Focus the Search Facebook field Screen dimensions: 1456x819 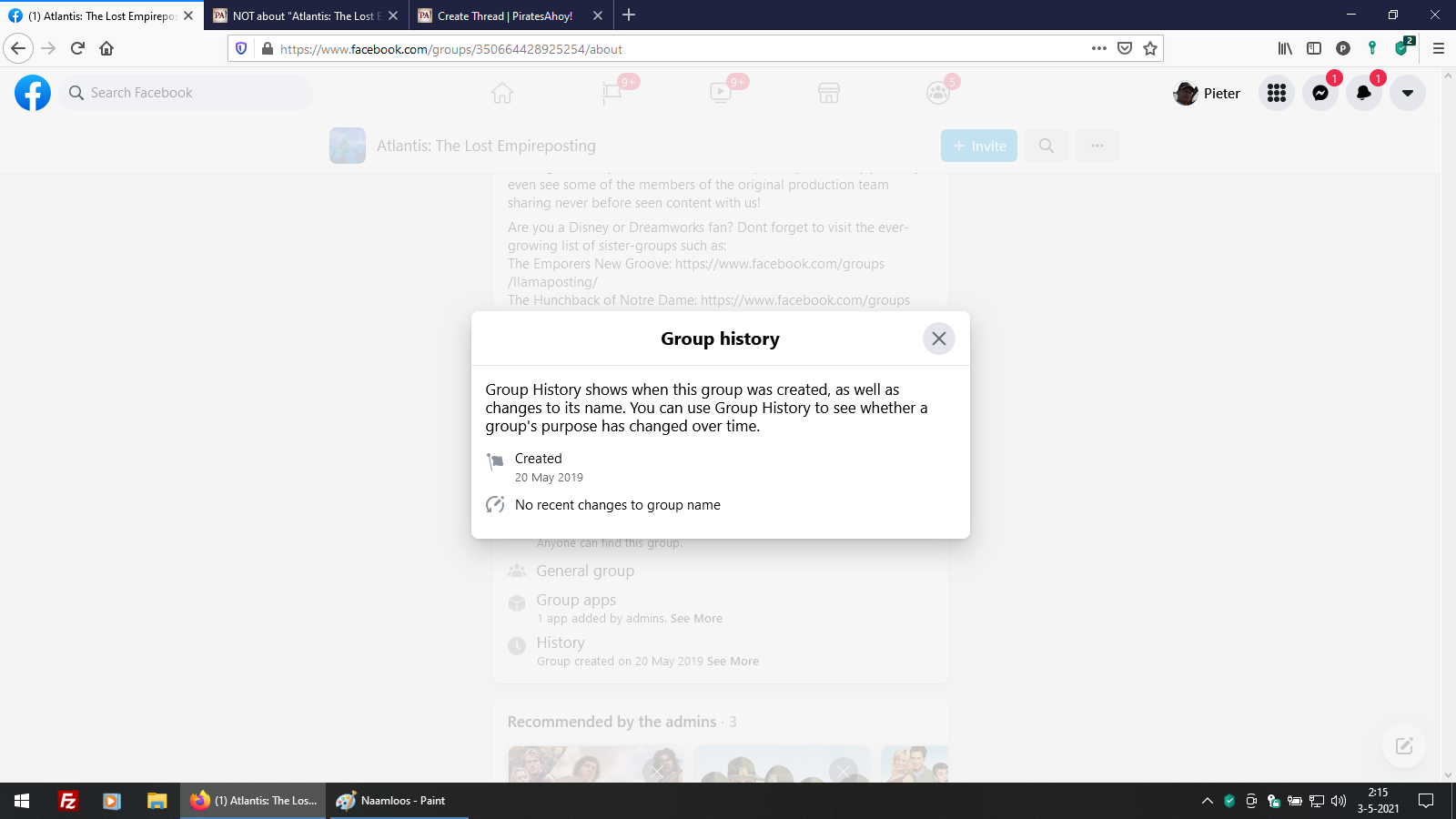tap(187, 93)
